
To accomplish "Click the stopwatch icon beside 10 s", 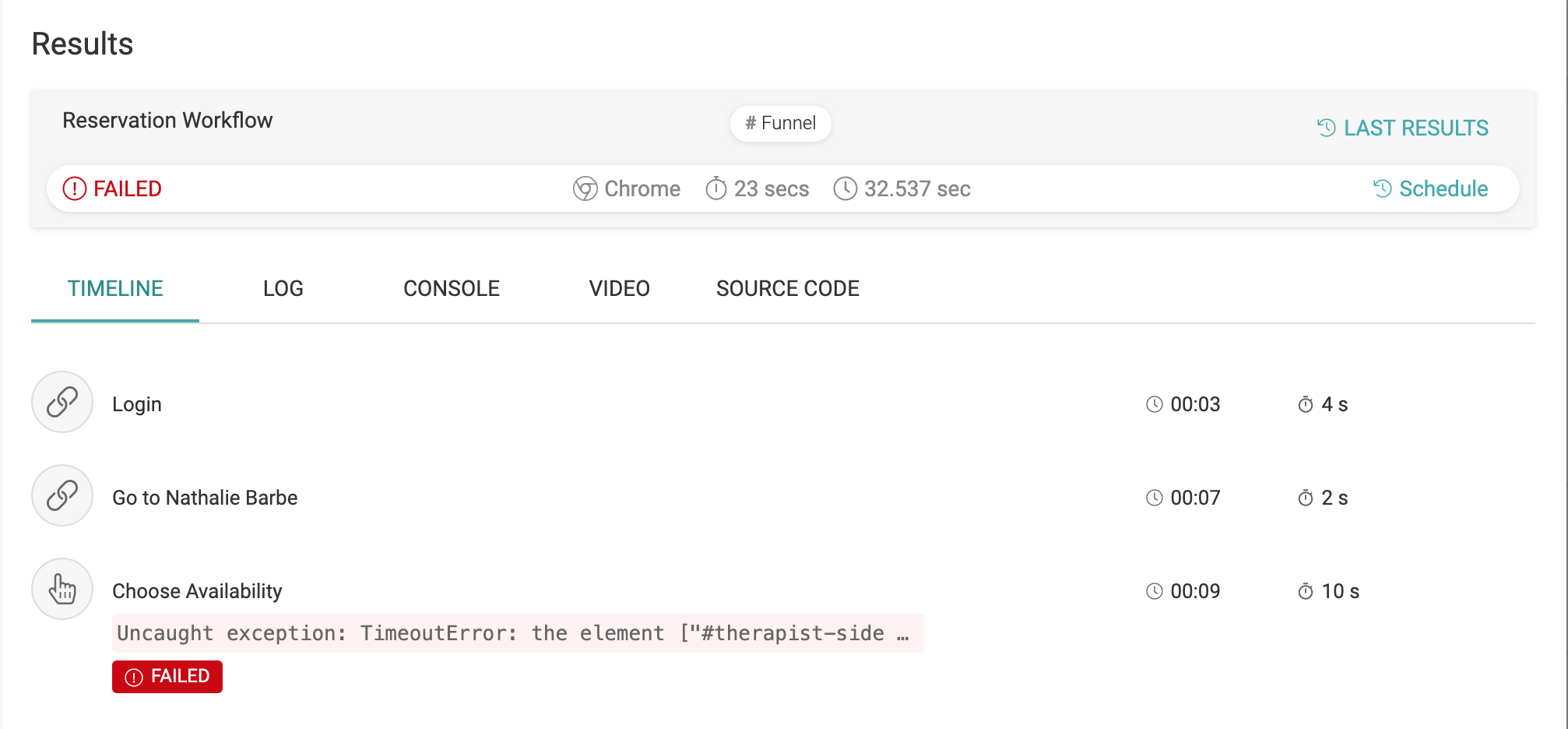I will (1306, 590).
